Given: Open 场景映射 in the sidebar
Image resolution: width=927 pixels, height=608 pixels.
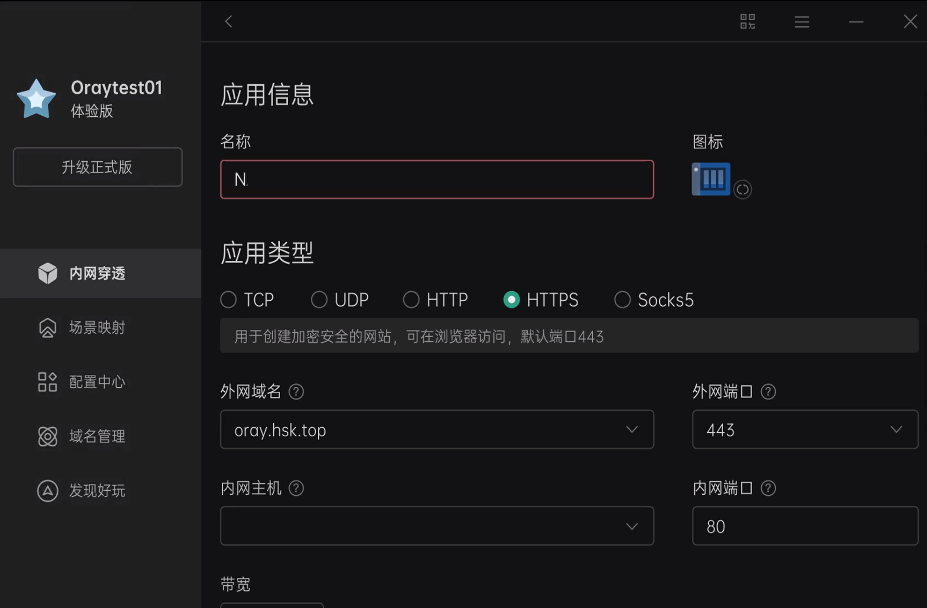Looking at the screenshot, I should (x=96, y=328).
